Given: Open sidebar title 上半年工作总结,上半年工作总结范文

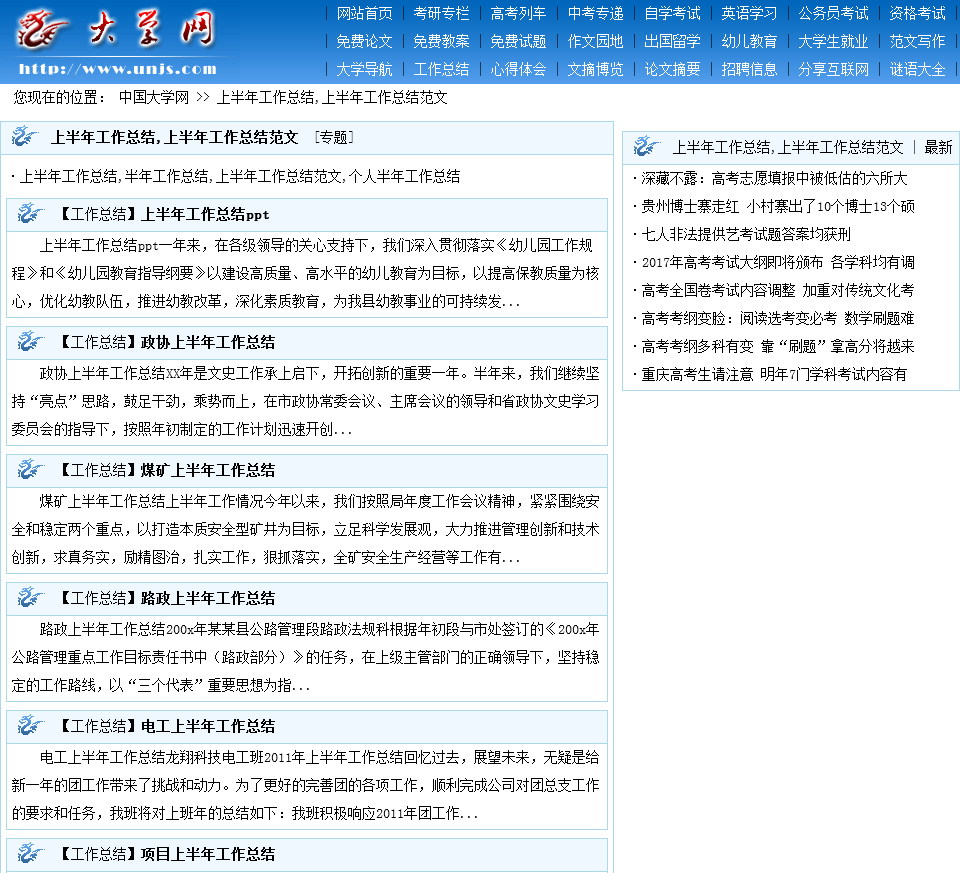Looking at the screenshot, I should [x=788, y=147].
